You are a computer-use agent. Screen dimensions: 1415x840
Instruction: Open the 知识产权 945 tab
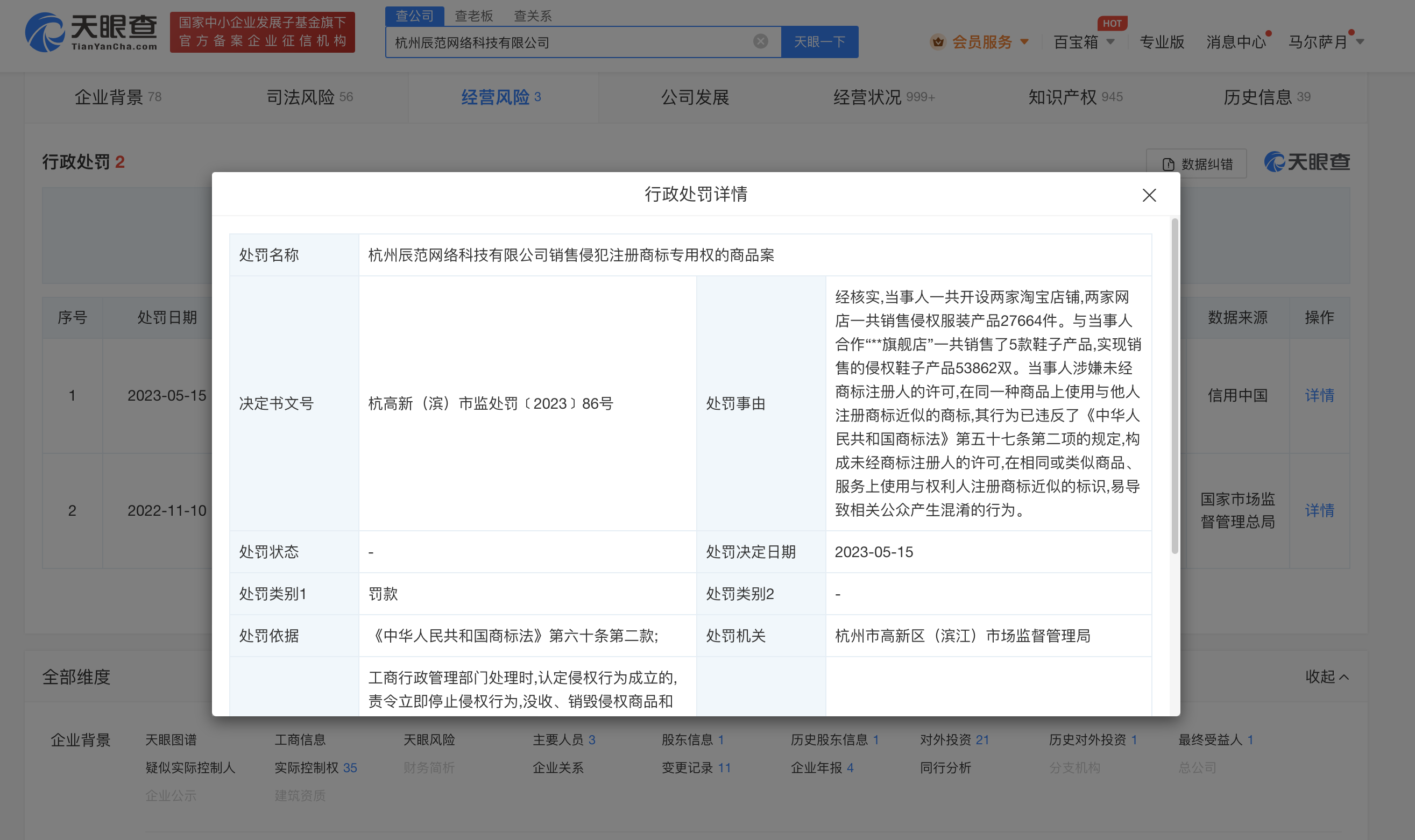pyautogui.click(x=1076, y=97)
